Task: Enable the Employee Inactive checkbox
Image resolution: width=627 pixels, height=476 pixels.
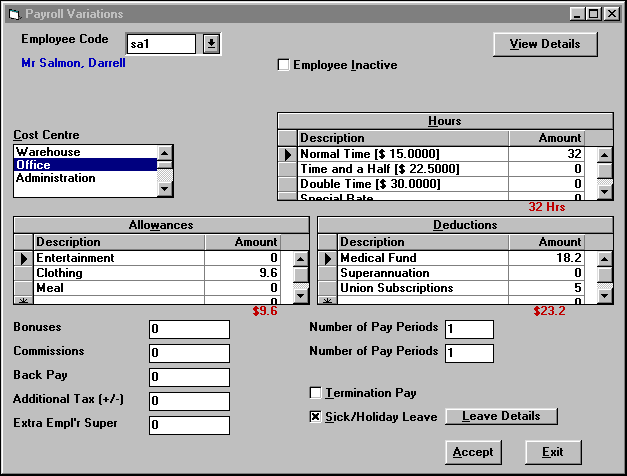Action: click(x=284, y=65)
